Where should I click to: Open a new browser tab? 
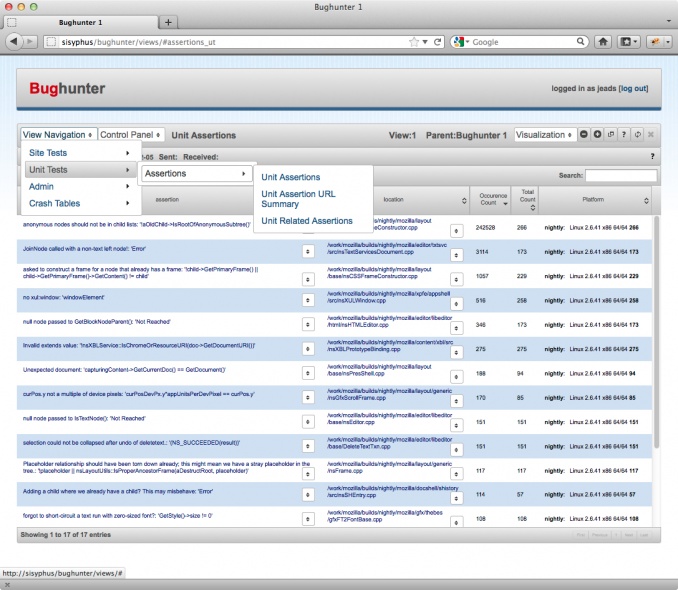coord(168,21)
